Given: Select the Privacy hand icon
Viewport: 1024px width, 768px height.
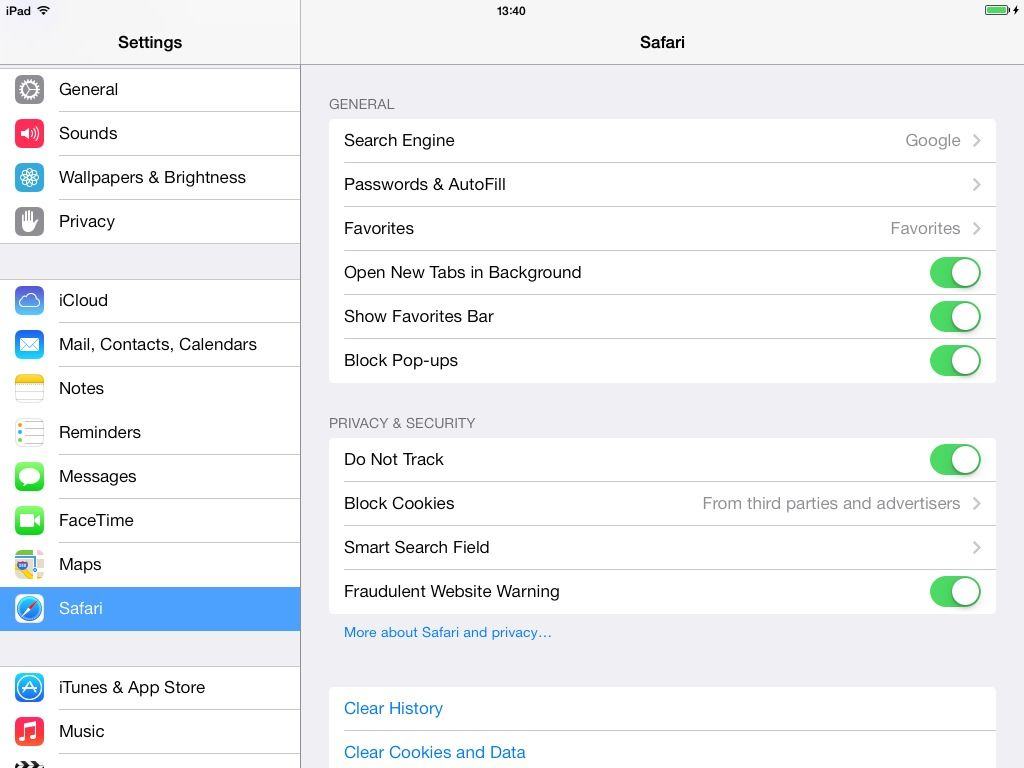Looking at the screenshot, I should 29,221.
